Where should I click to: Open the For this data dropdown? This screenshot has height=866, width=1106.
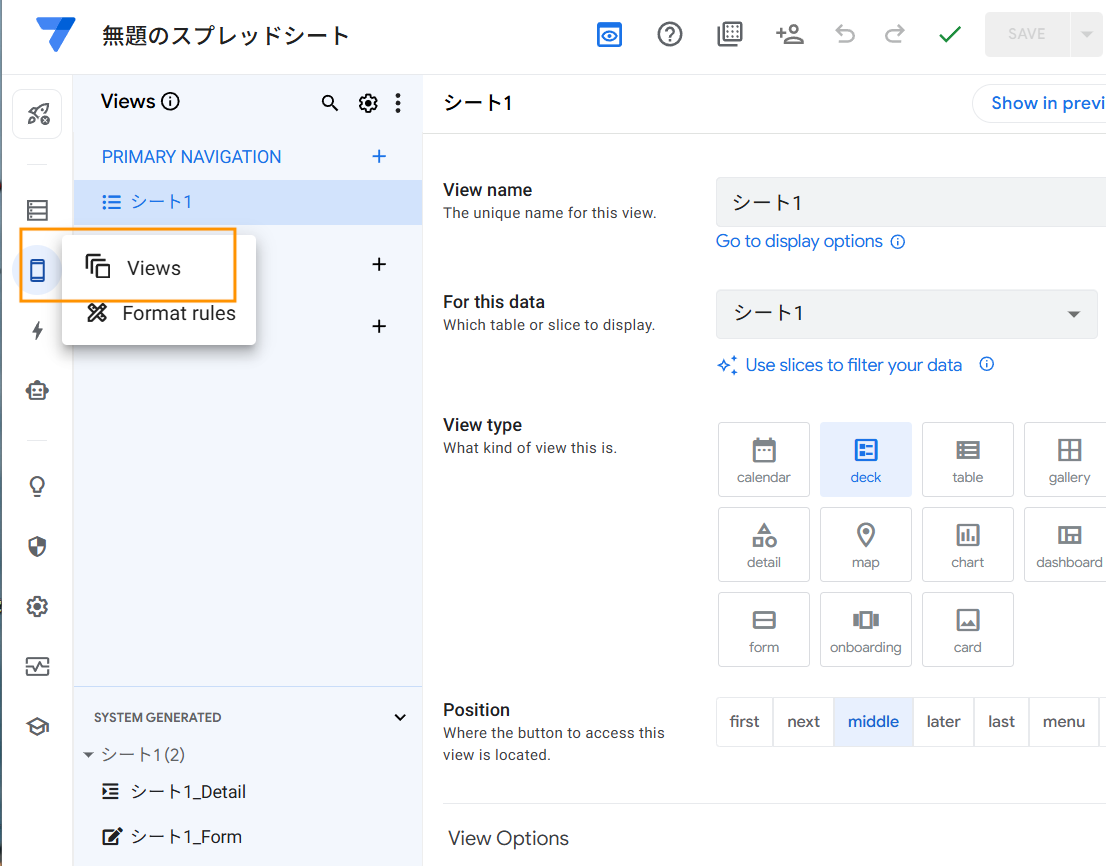906,313
